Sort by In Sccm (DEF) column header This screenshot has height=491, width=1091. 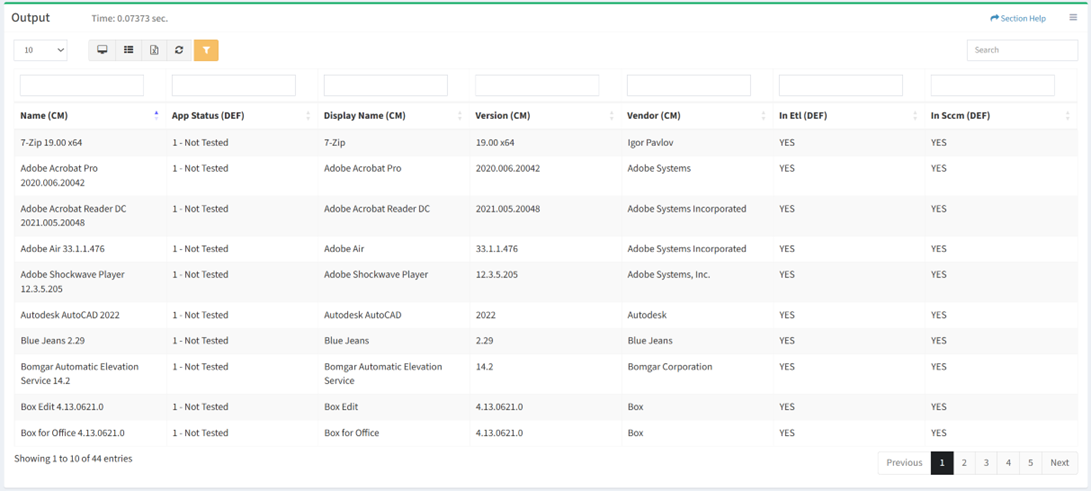[1001, 116]
